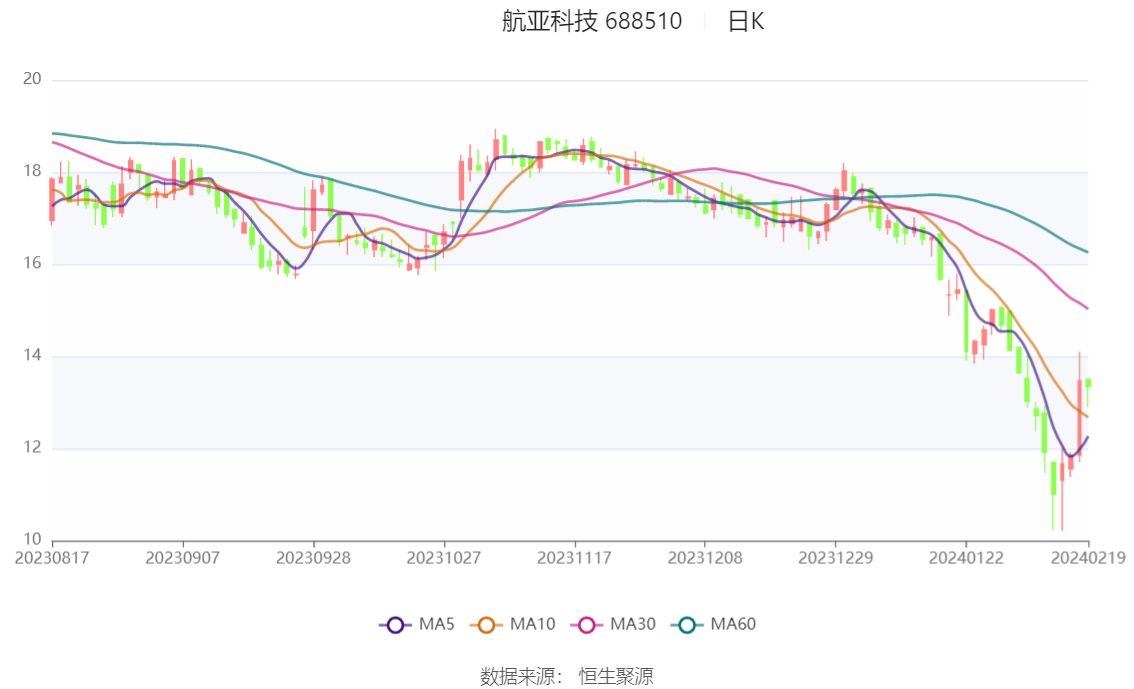1134x689 pixels.
Task: Select the data source text 恒生聚源
Action: [616, 677]
